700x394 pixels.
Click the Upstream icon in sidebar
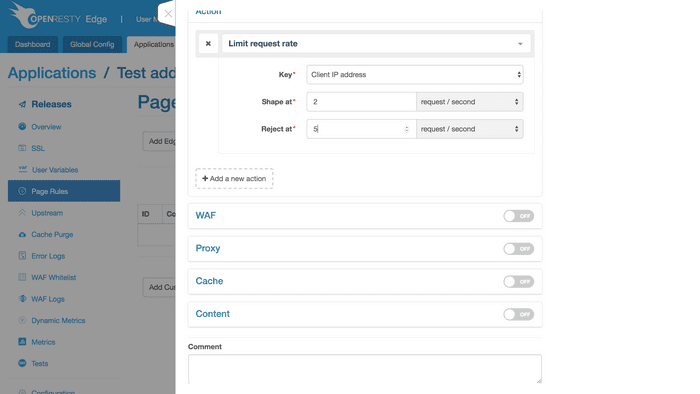[x=22, y=212]
